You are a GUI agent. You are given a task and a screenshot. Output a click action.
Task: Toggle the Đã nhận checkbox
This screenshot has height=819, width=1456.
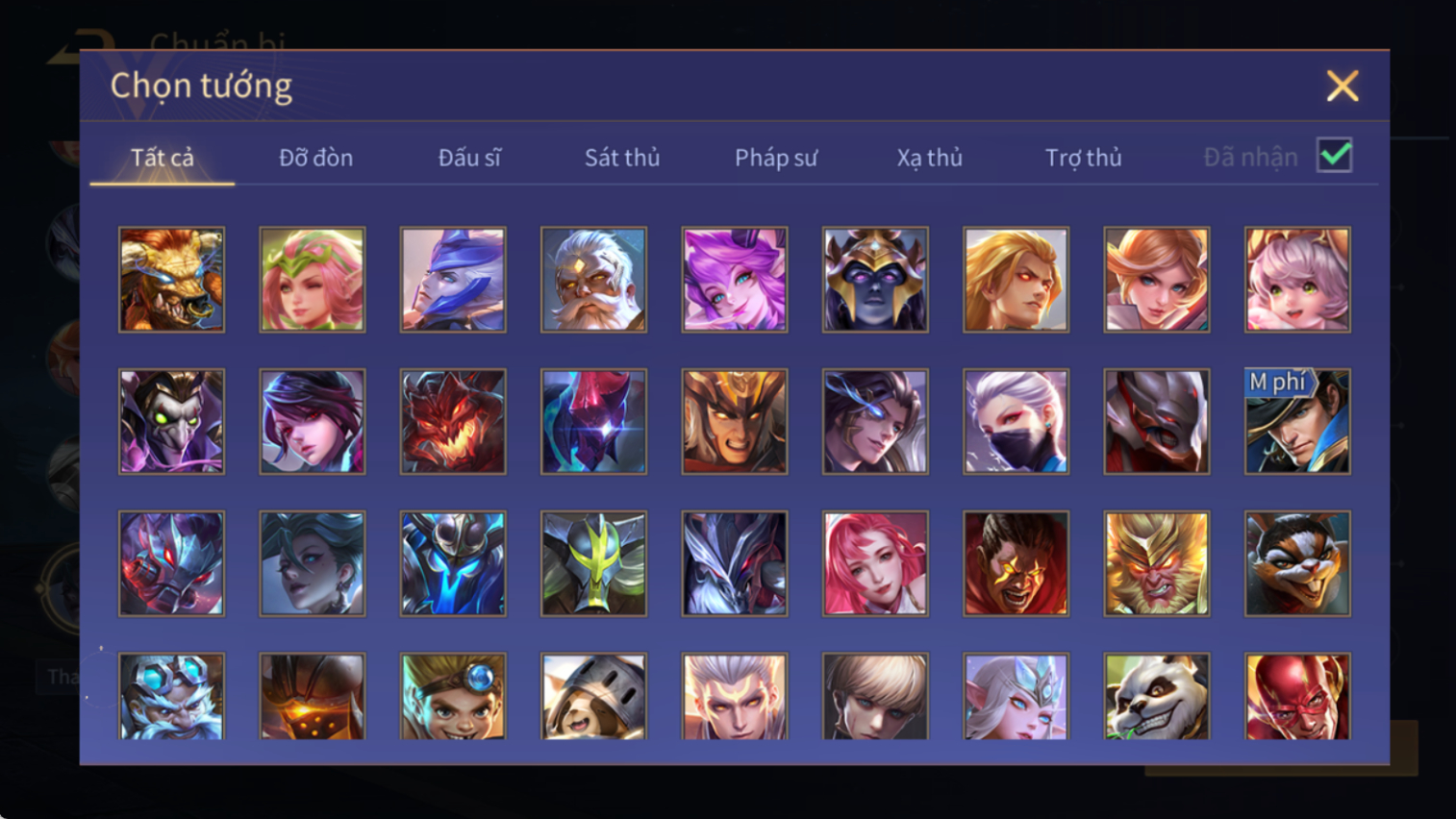[x=1335, y=156]
